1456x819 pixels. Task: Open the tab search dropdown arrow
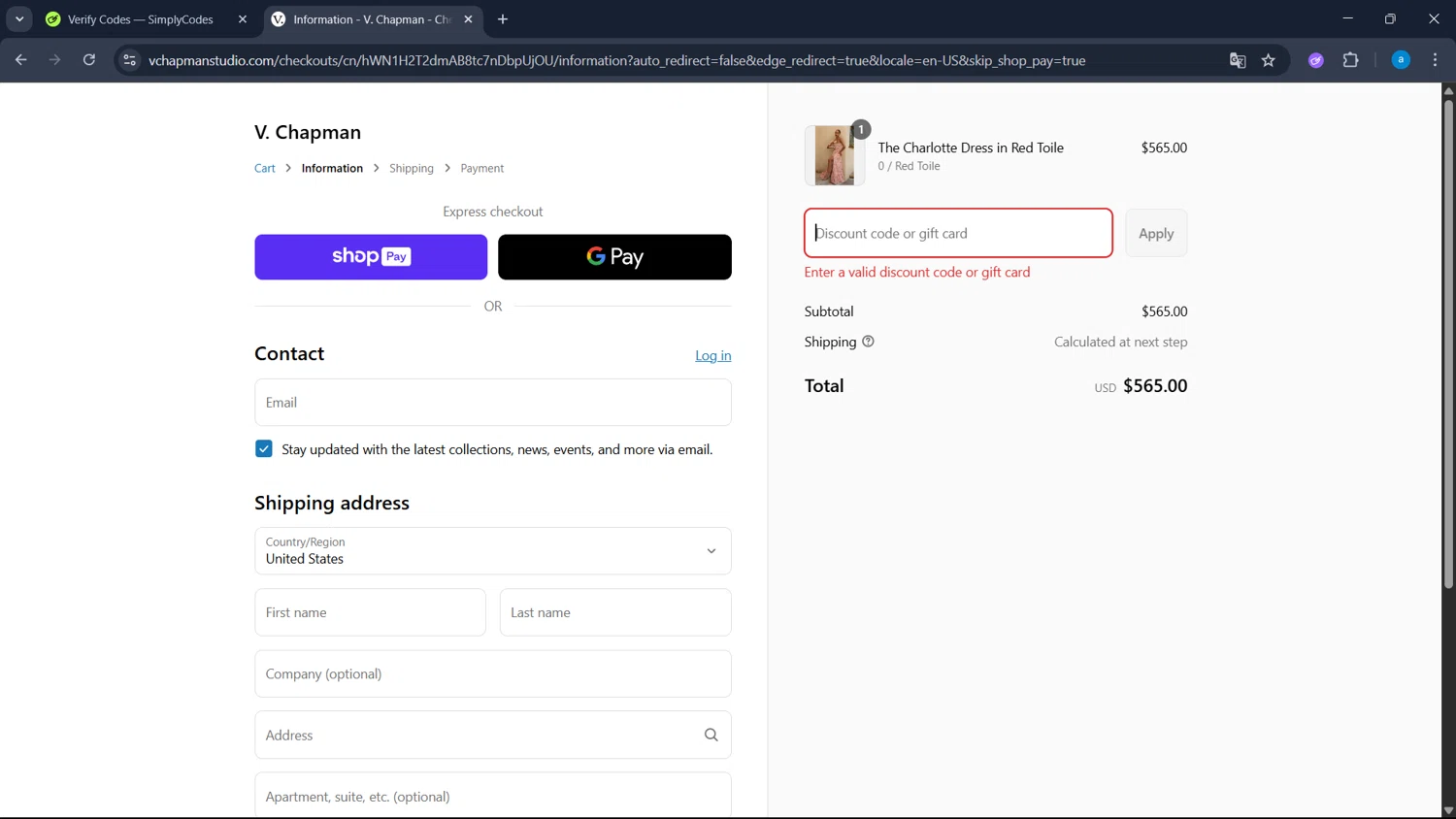pos(19,18)
